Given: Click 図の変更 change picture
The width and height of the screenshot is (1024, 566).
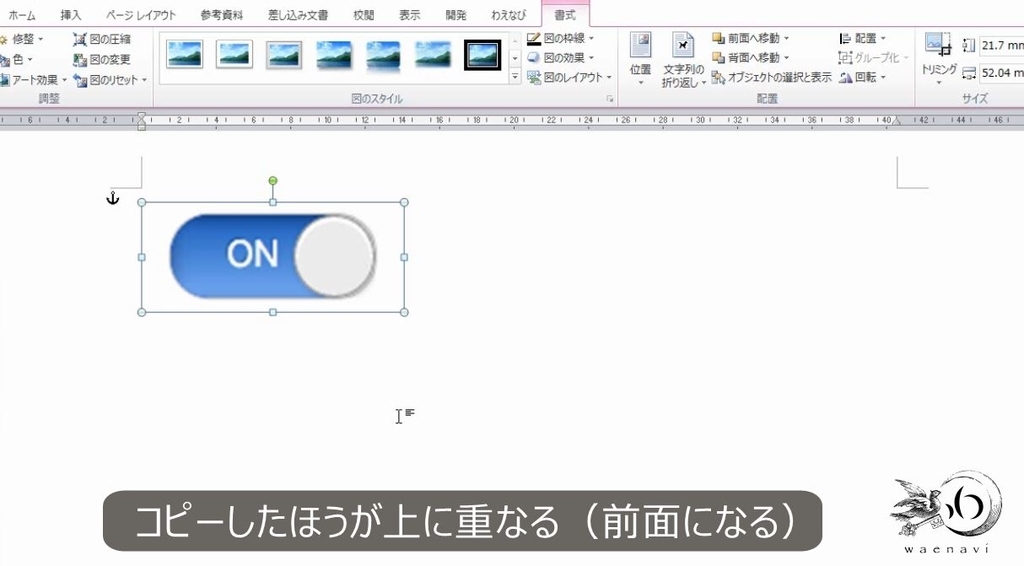Looking at the screenshot, I should [102, 59].
